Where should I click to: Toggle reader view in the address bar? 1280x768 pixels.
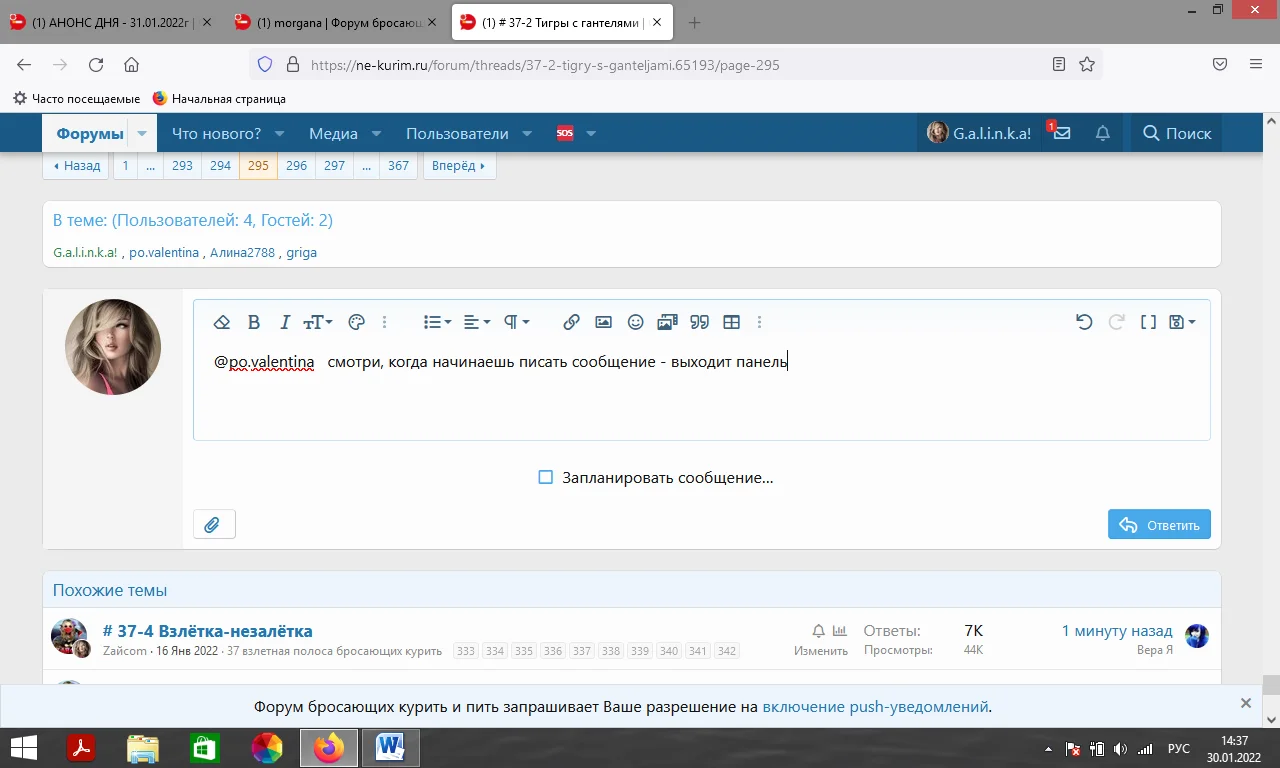pos(1059,65)
